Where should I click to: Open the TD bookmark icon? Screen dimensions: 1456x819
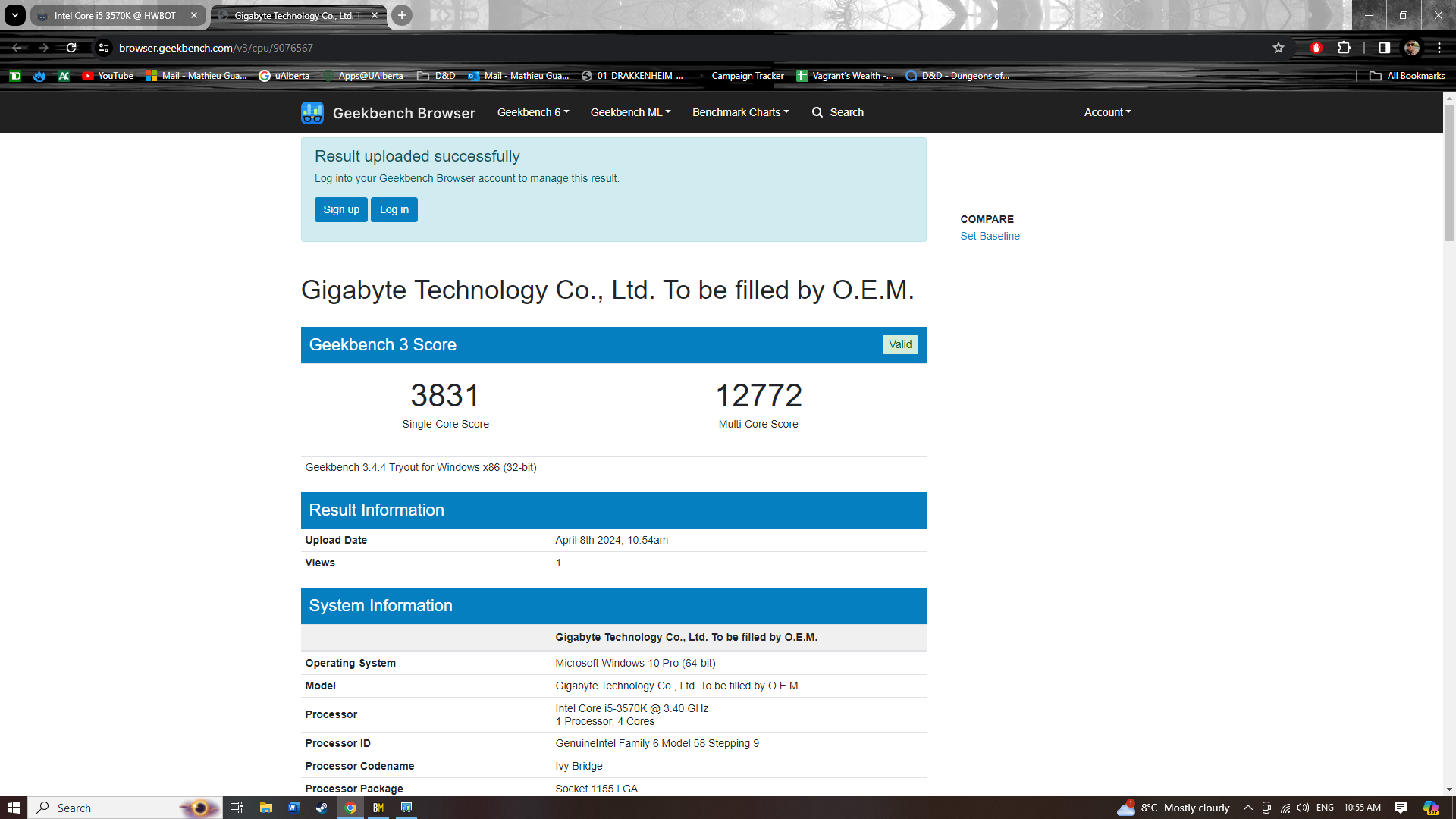click(15, 76)
